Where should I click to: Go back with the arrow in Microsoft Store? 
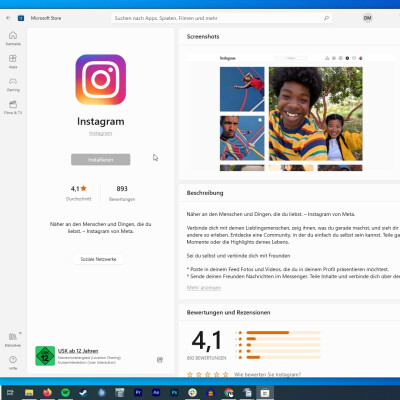[x=8, y=18]
